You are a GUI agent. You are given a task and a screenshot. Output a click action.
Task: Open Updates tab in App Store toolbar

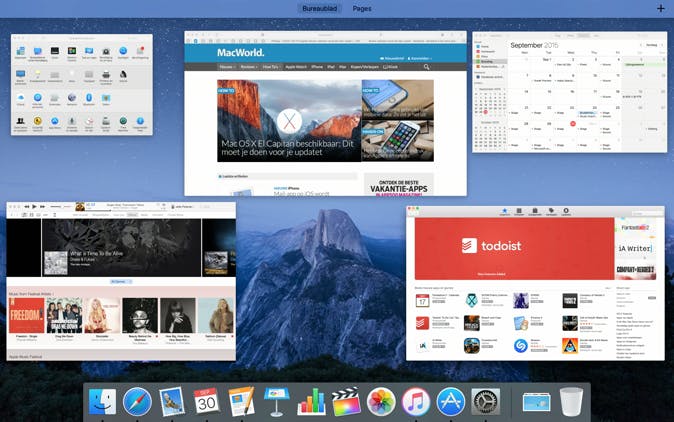[x=566, y=211]
